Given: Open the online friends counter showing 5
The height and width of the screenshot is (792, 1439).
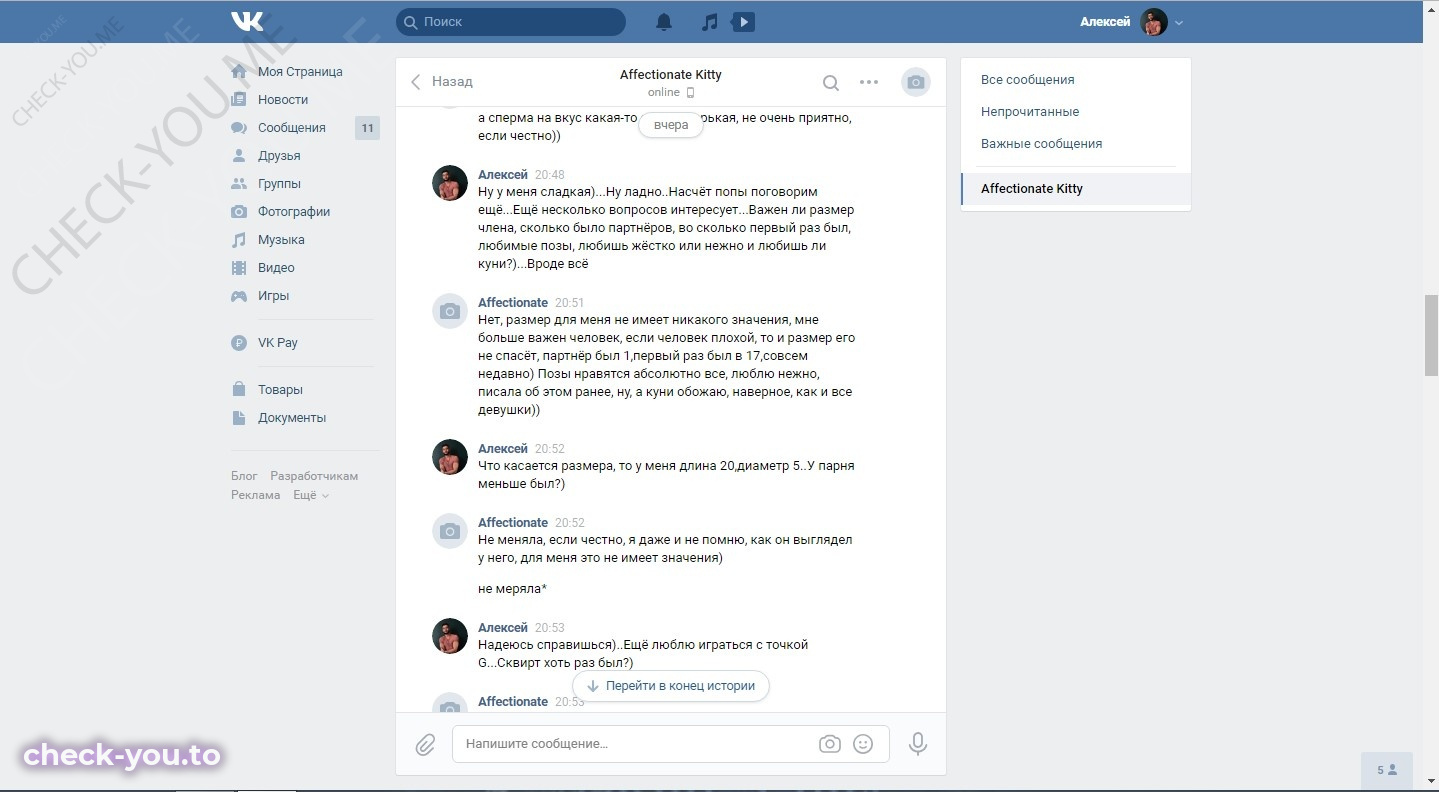Looking at the screenshot, I should tap(1387, 770).
